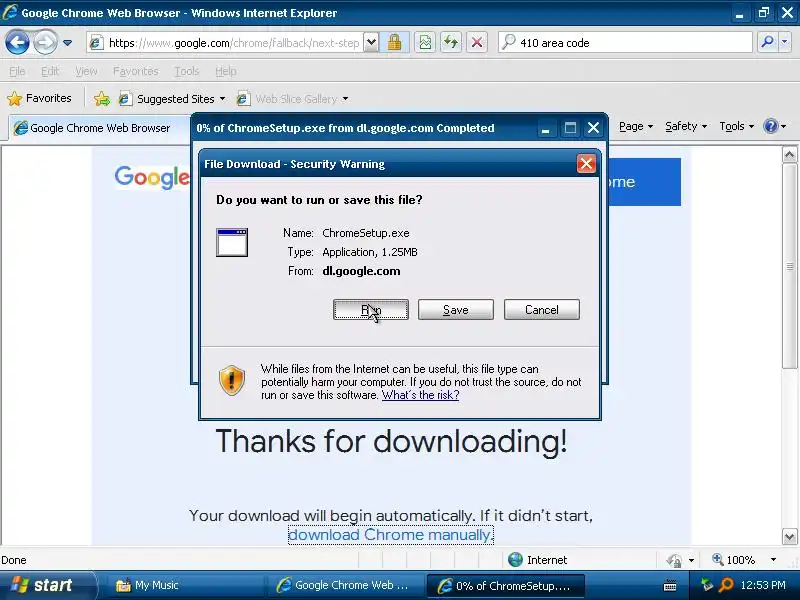Open the File menu
The image size is (800, 600).
[17, 71]
